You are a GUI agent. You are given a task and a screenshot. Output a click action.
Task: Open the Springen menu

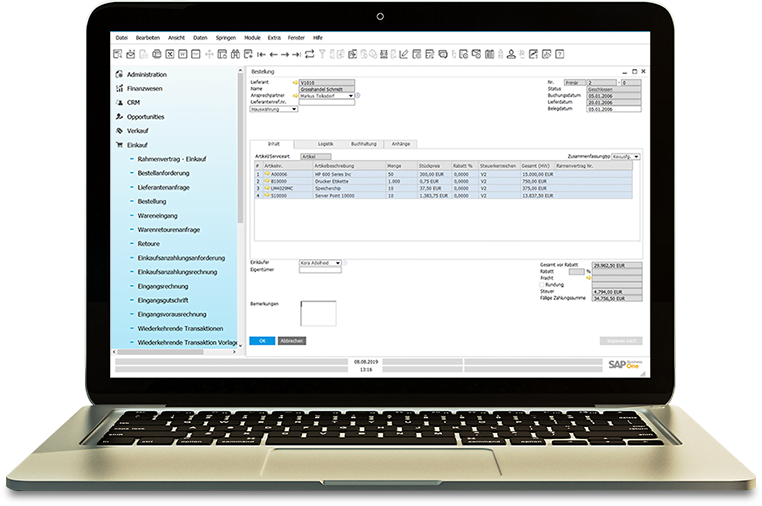point(225,37)
